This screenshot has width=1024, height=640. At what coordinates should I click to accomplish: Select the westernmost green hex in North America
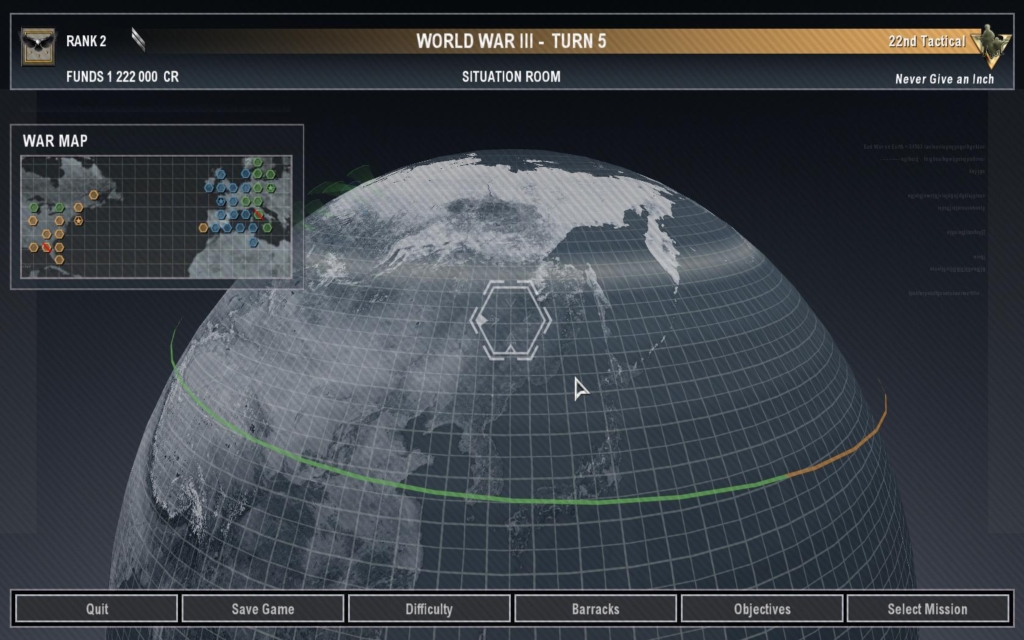pos(34,208)
